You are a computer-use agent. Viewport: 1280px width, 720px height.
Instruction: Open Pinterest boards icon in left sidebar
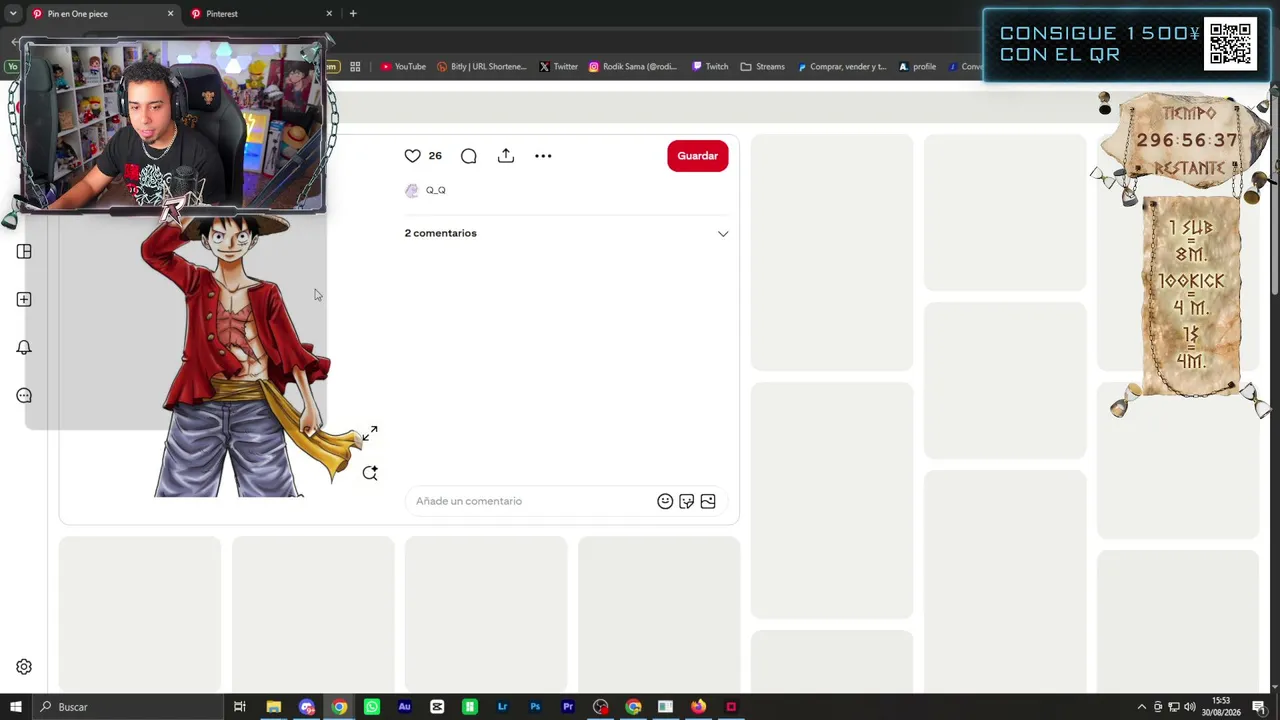pos(24,252)
